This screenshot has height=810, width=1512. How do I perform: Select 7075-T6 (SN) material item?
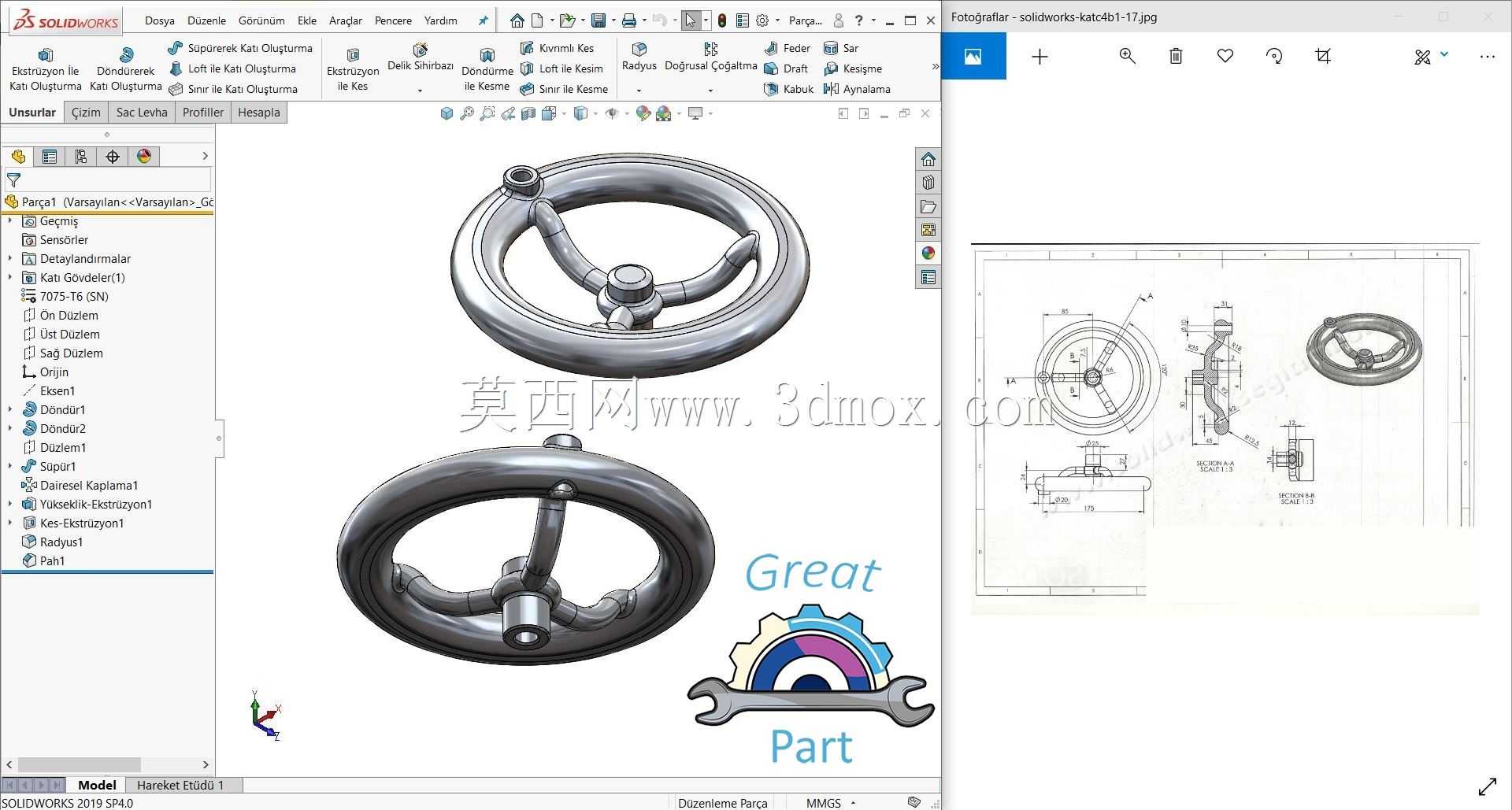point(65,297)
